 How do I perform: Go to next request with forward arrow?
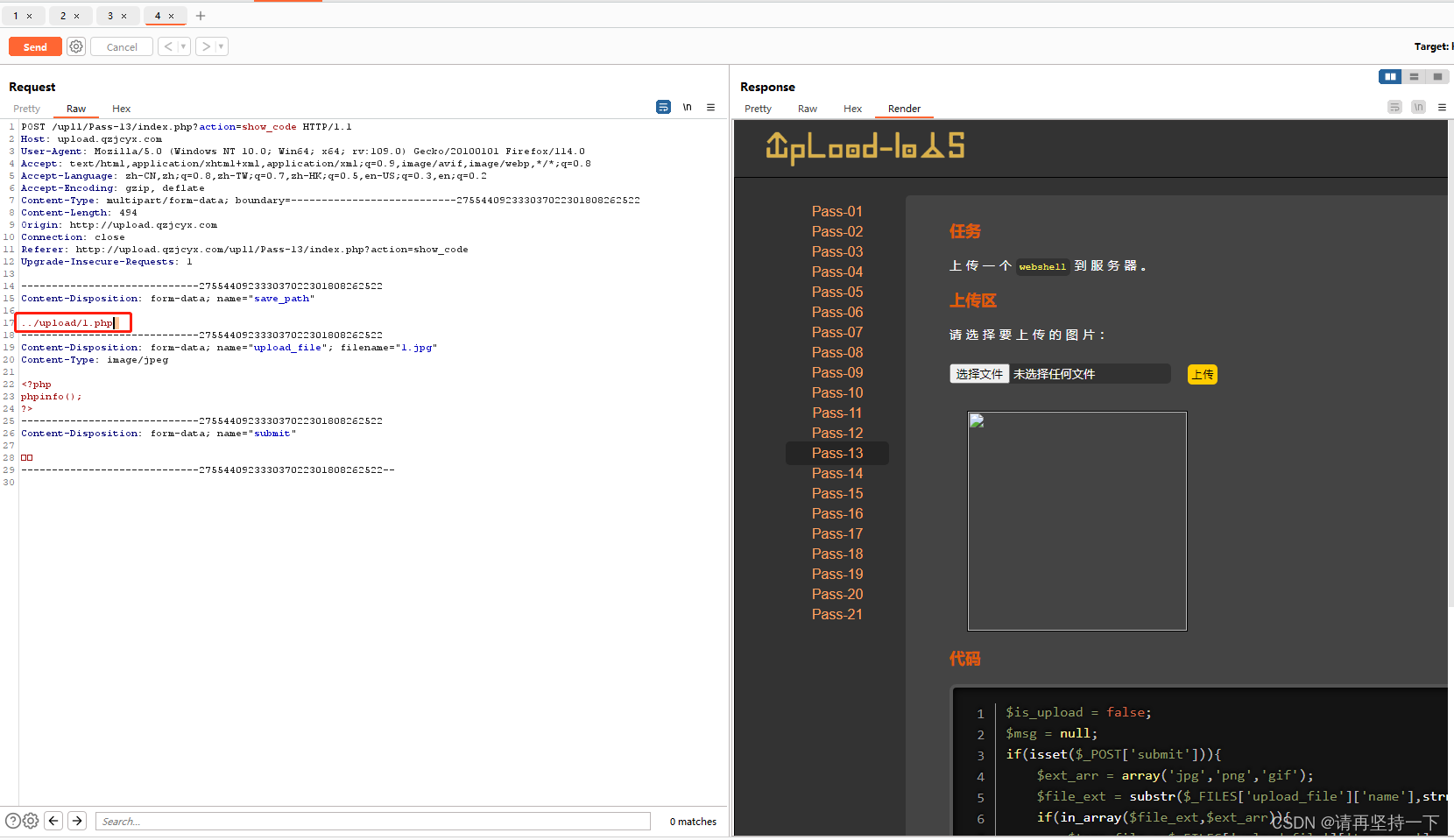coord(206,46)
